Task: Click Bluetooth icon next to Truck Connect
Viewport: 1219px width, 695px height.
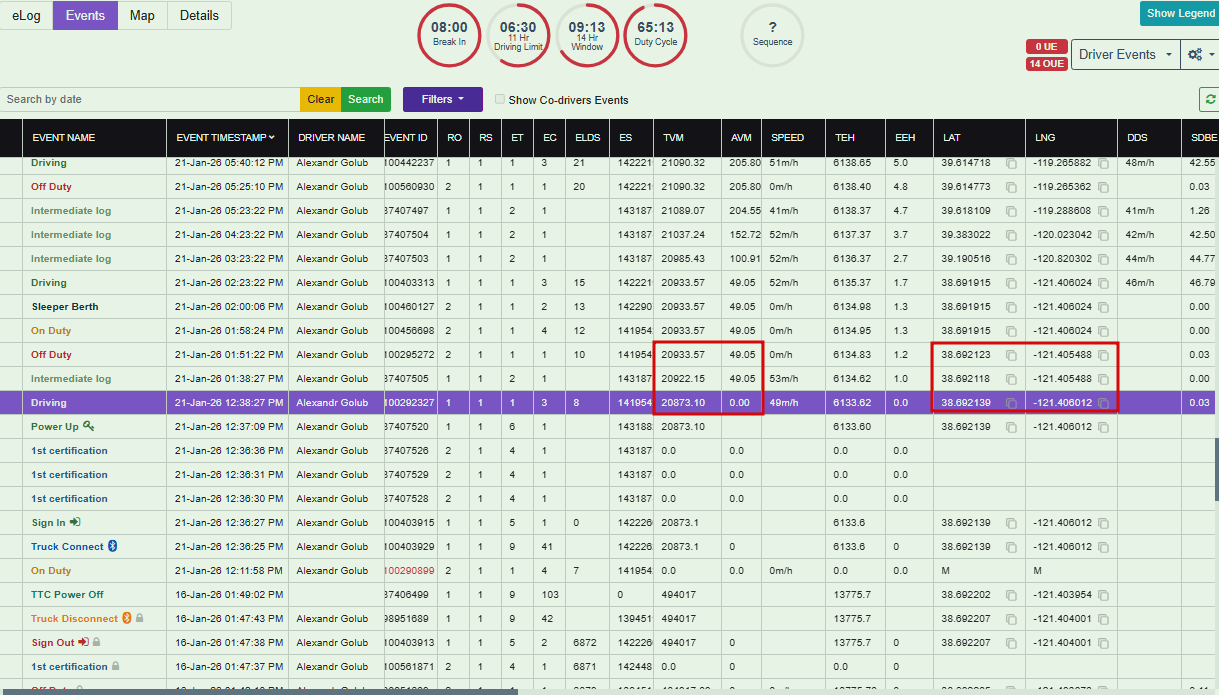Action: click(113, 546)
